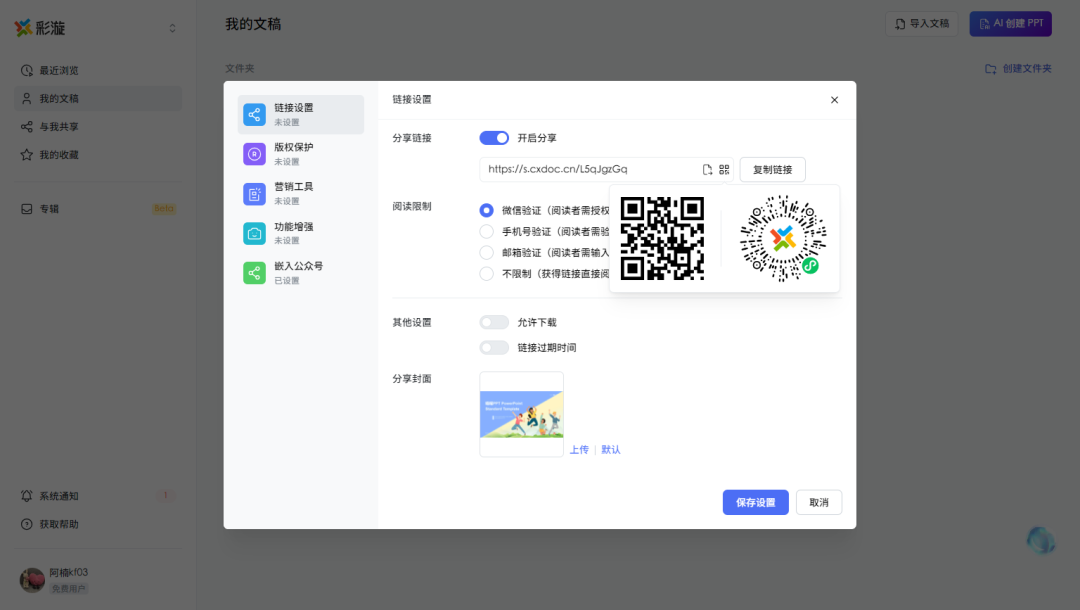Click the 彩漩 logo icon
The height and width of the screenshot is (610, 1080).
point(23,28)
